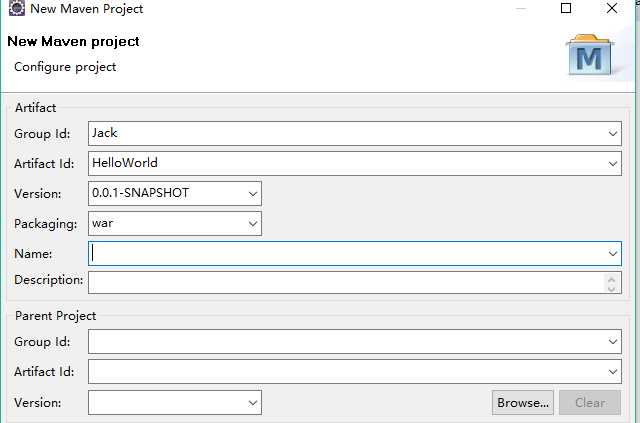Click inside Parent Project Artifact Id field
This screenshot has width=640, height=423.
tap(355, 372)
